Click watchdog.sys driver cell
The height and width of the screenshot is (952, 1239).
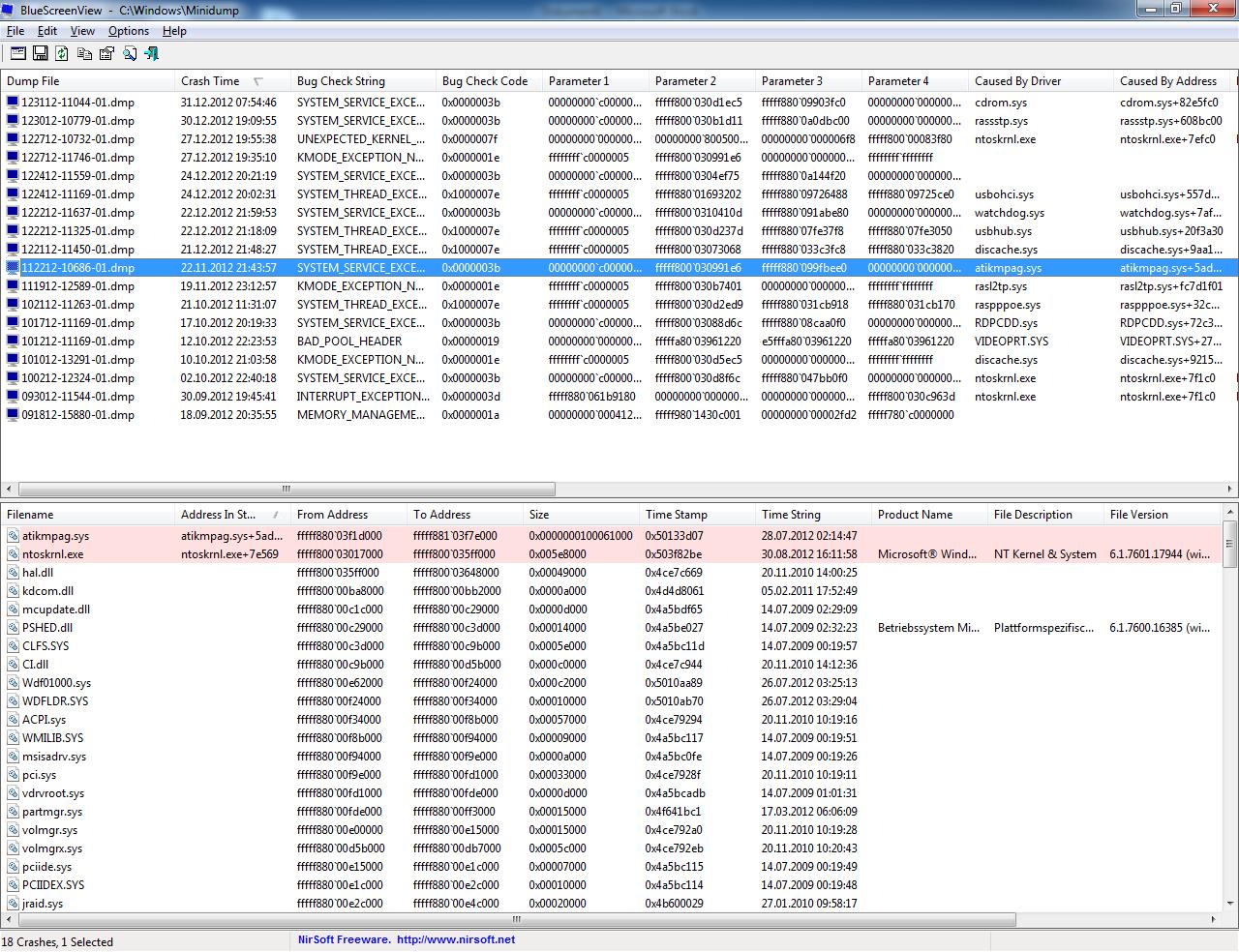tap(1010, 213)
